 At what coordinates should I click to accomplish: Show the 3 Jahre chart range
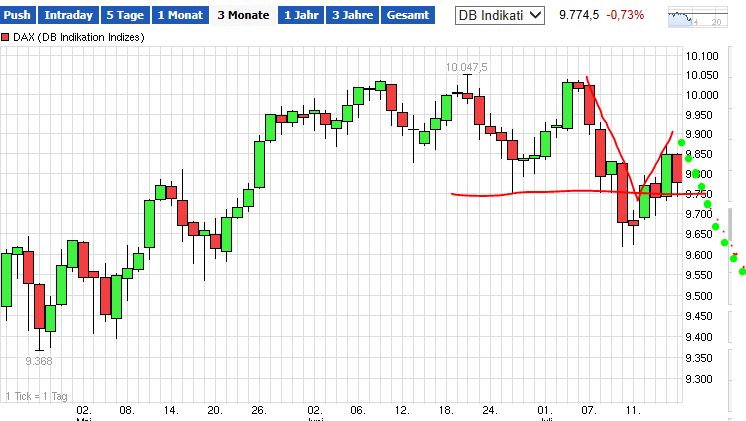[x=353, y=15]
